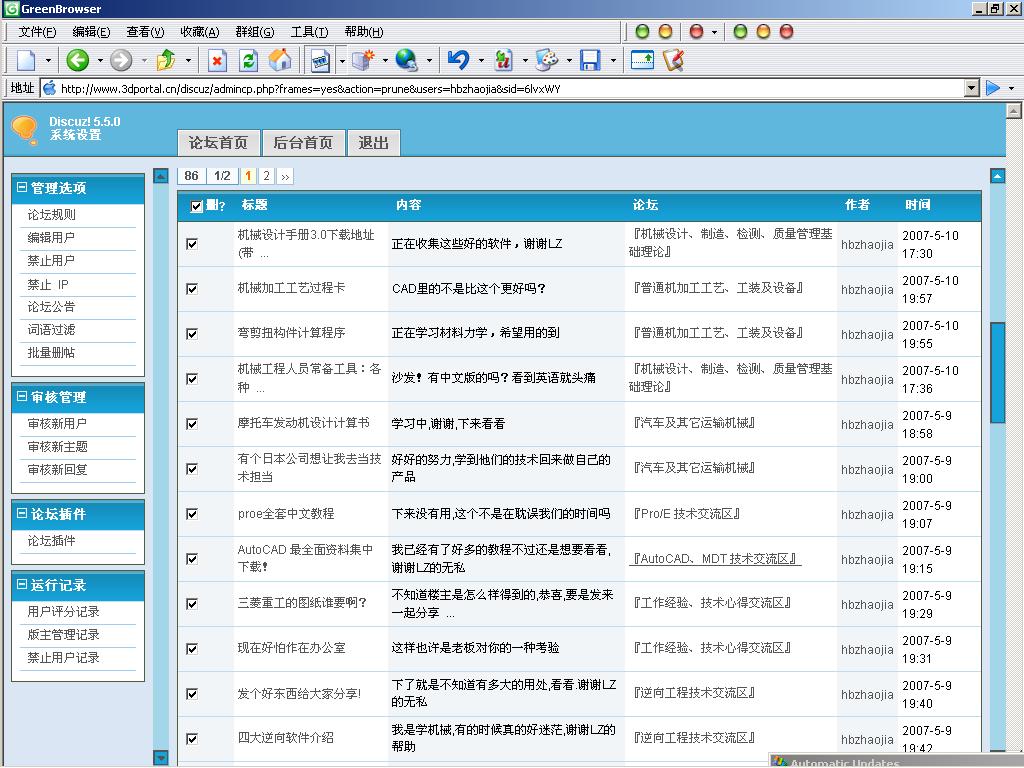The height and width of the screenshot is (768, 1024).
Task: Click the green circle in last top group
Action: click(741, 31)
